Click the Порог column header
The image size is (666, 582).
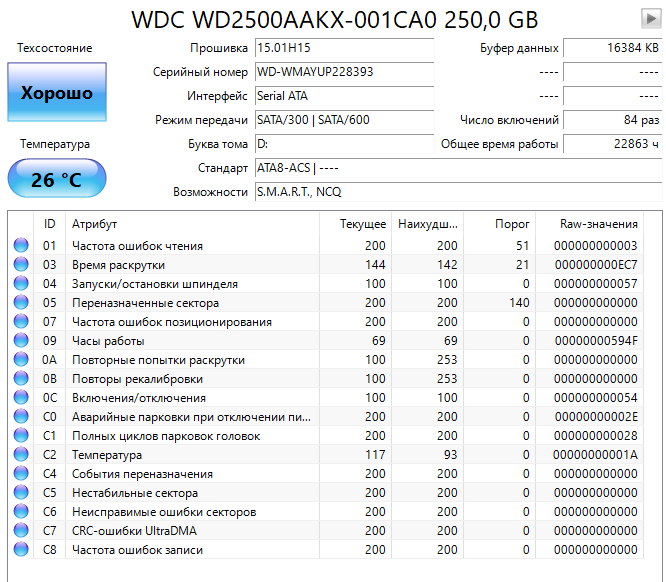click(x=500, y=224)
